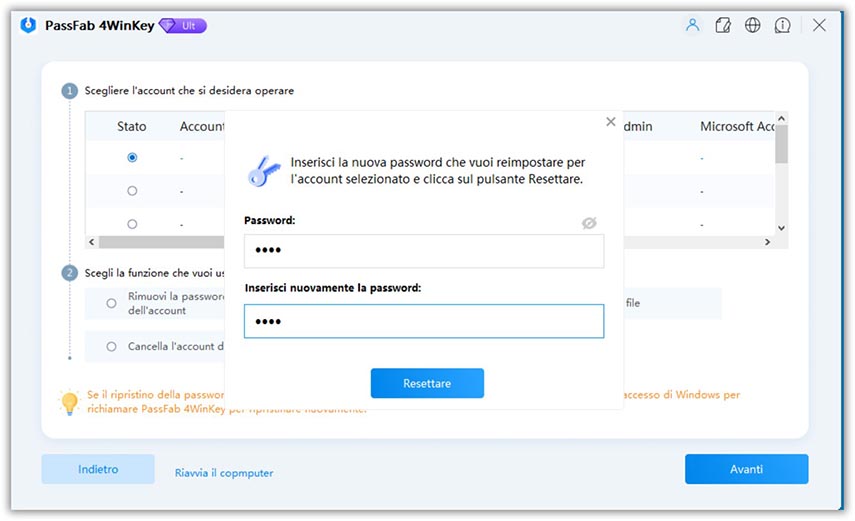
Task: Choose the "Rimuovi la password" option
Action: point(112,303)
